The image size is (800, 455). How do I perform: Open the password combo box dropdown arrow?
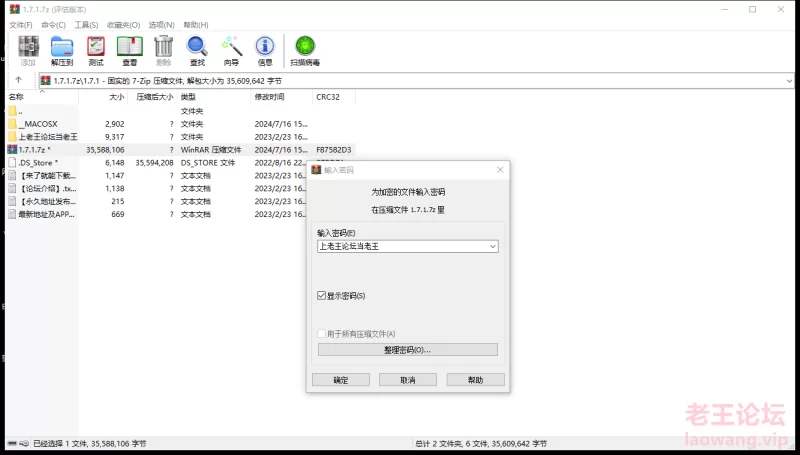(x=493, y=246)
